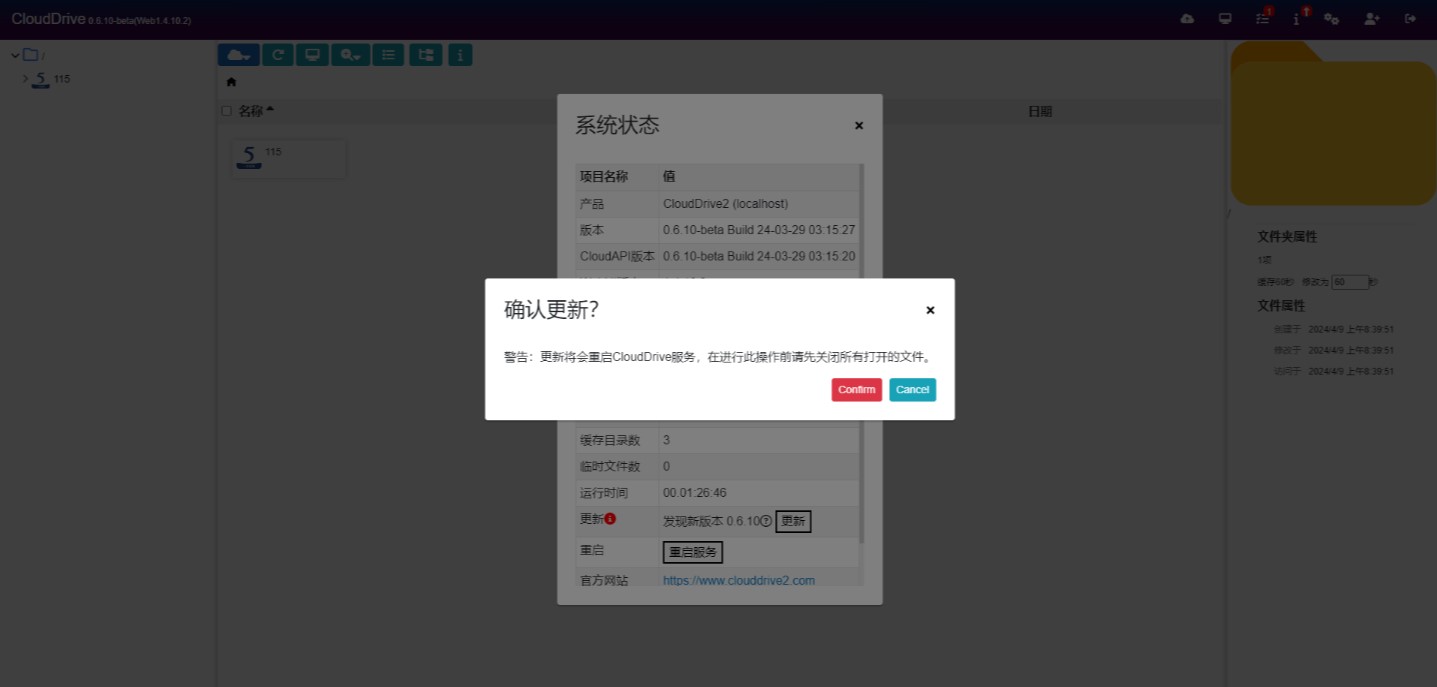This screenshot has height=687, width=1437.
Task: Cancel the update confirmation
Action: tap(912, 390)
